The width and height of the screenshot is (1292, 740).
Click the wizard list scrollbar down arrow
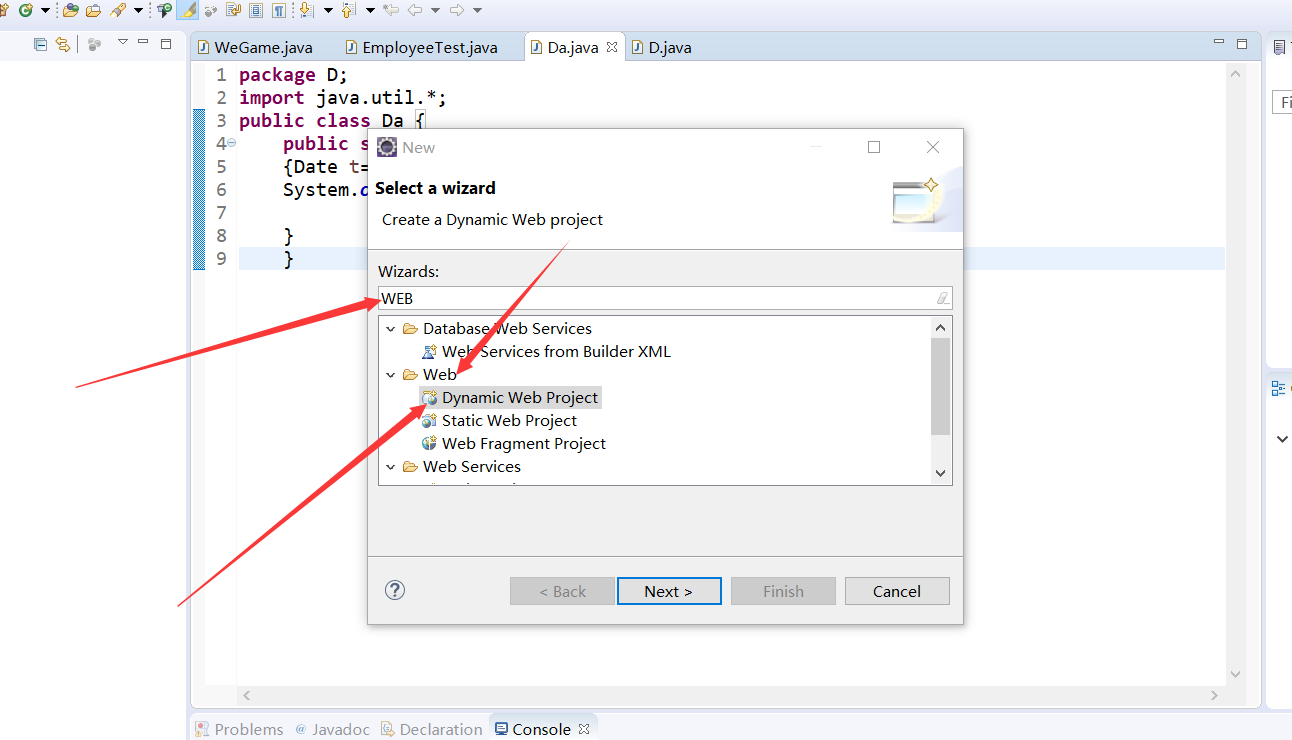click(x=940, y=473)
